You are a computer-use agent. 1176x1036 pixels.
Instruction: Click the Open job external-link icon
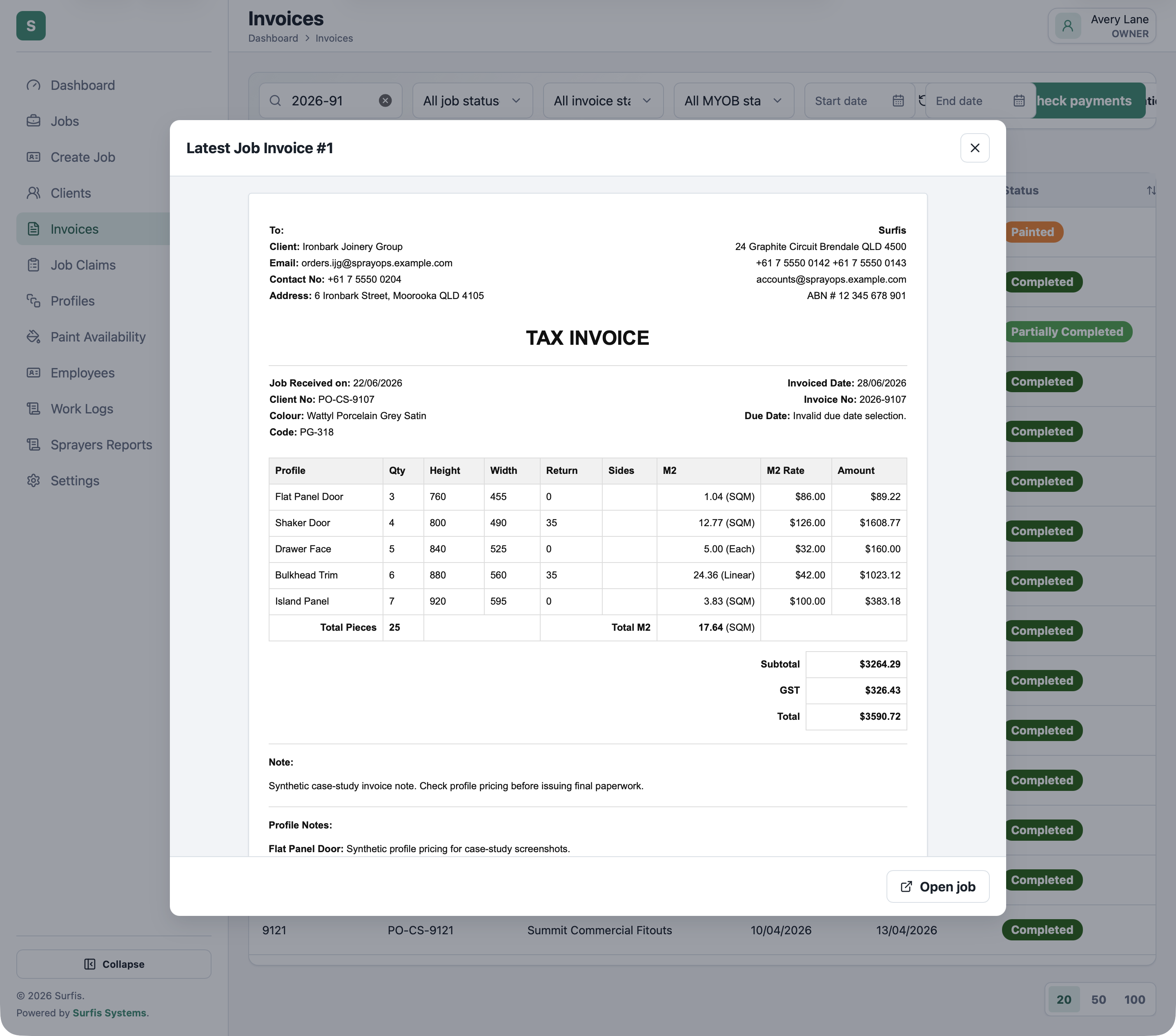click(906, 886)
